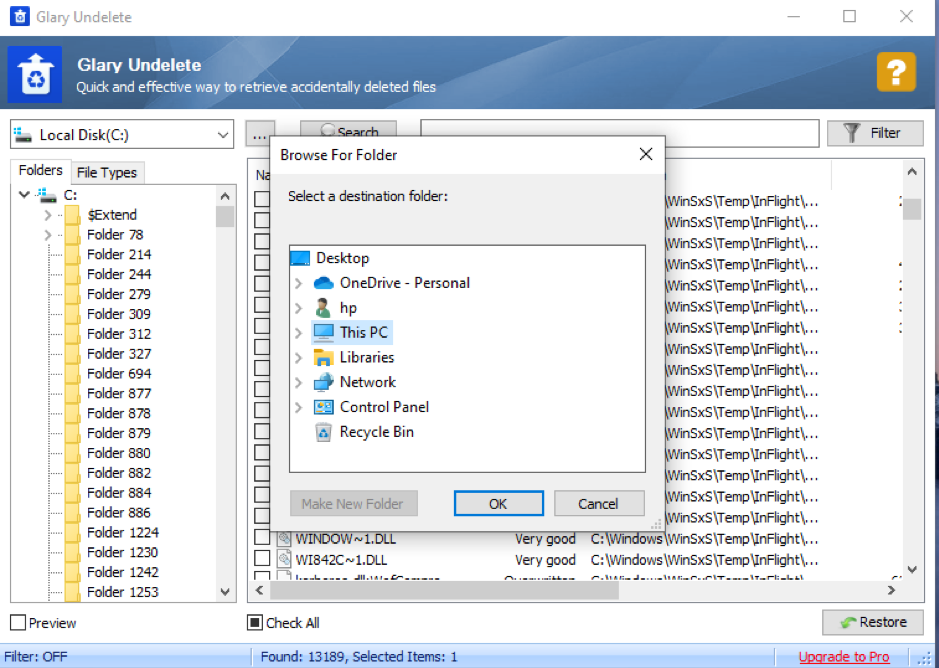This screenshot has height=668, width=939.
Task: Check the WI842C~1.DLL file checkbox
Action: [262, 558]
